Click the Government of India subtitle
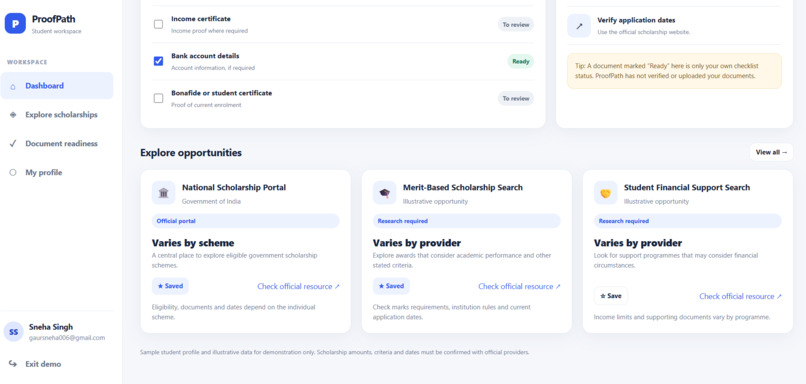 click(x=211, y=202)
